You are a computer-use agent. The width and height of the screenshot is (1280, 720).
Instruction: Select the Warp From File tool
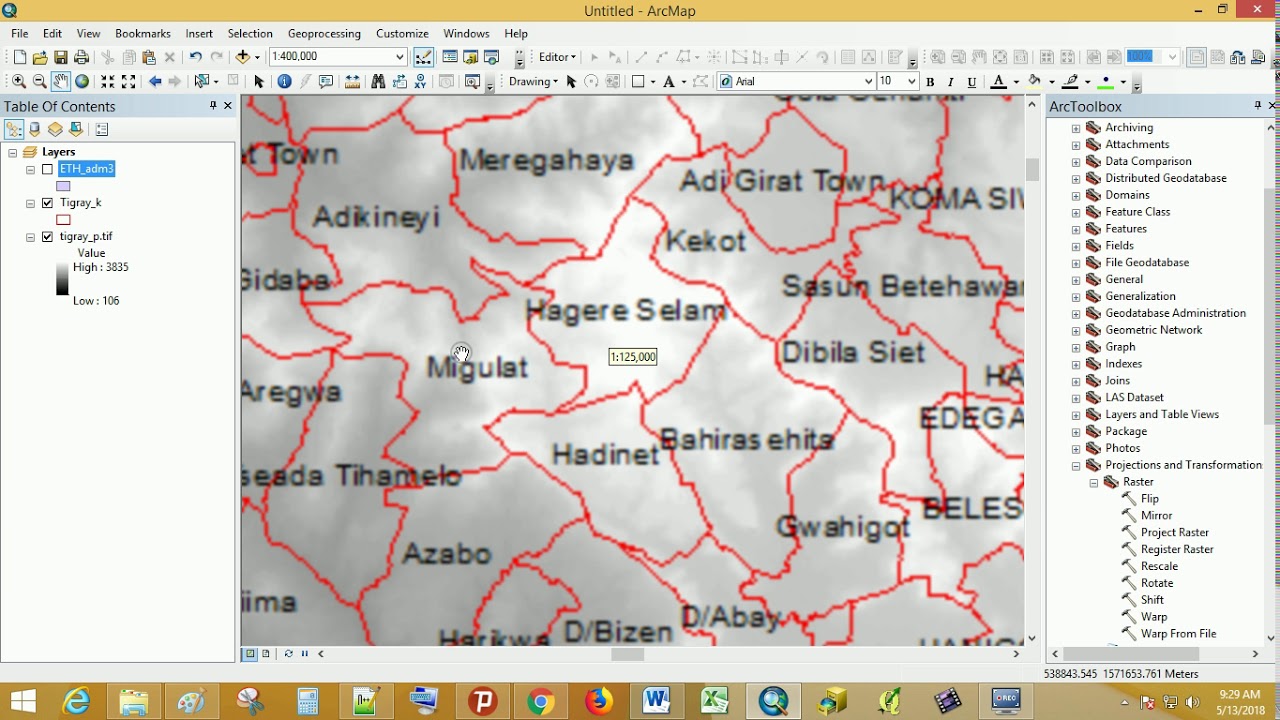point(1178,634)
